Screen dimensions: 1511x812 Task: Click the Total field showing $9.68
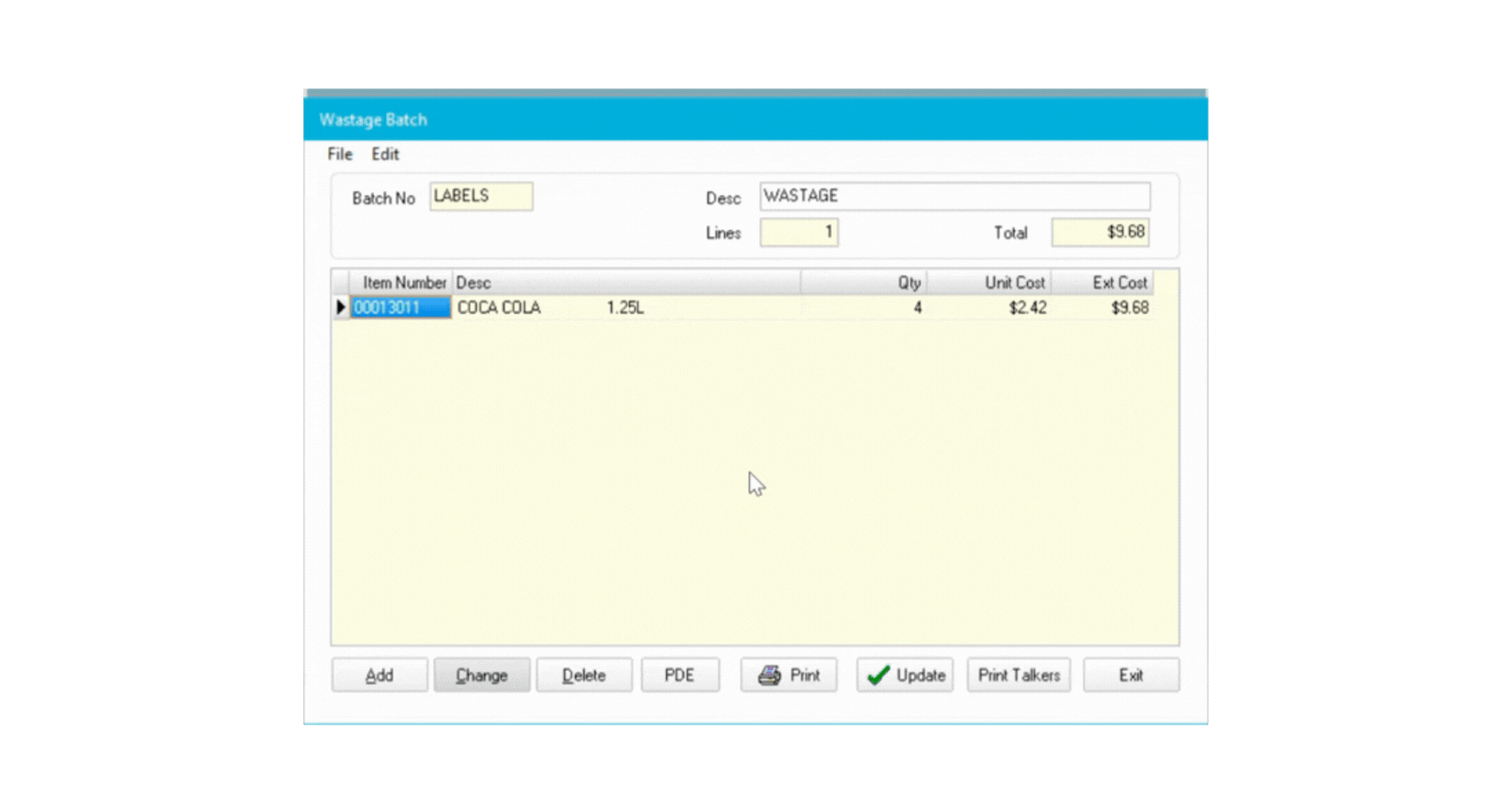pyautogui.click(x=1100, y=232)
